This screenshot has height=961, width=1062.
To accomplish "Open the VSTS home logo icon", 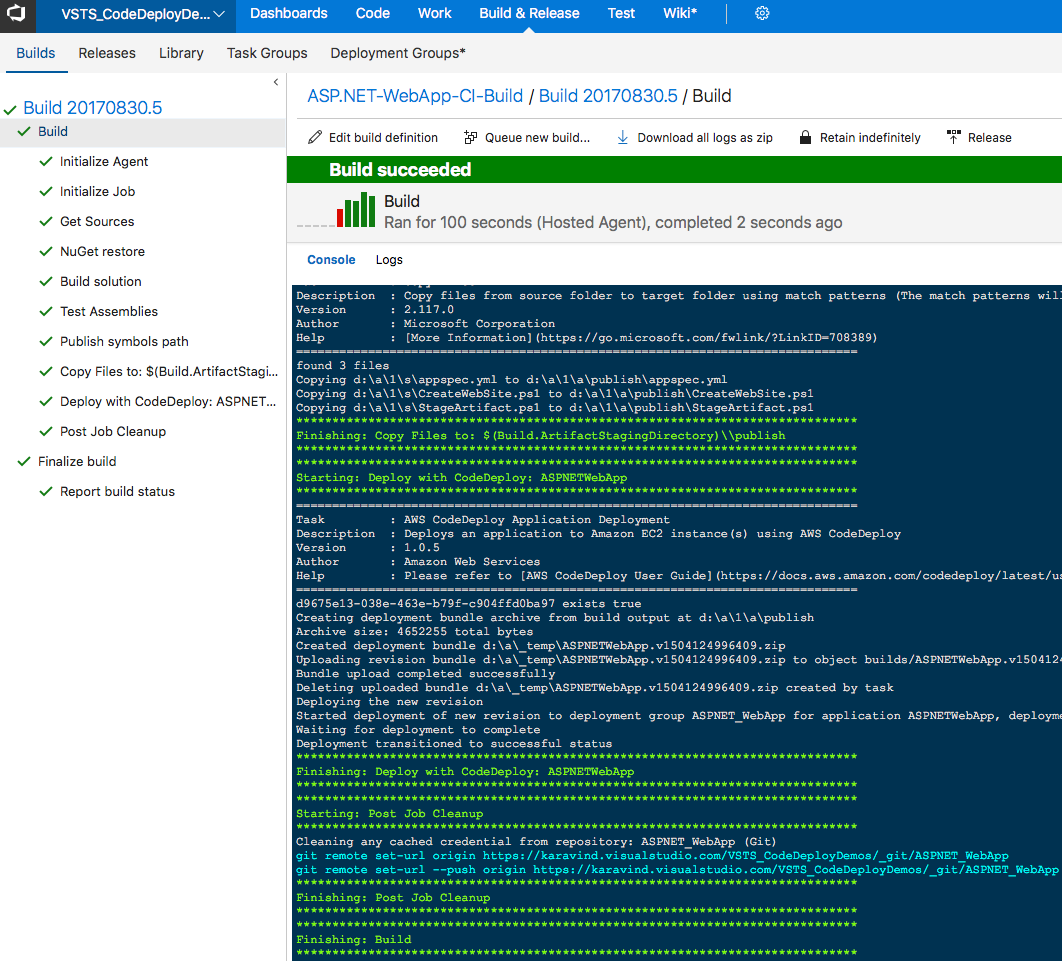I will point(16,14).
